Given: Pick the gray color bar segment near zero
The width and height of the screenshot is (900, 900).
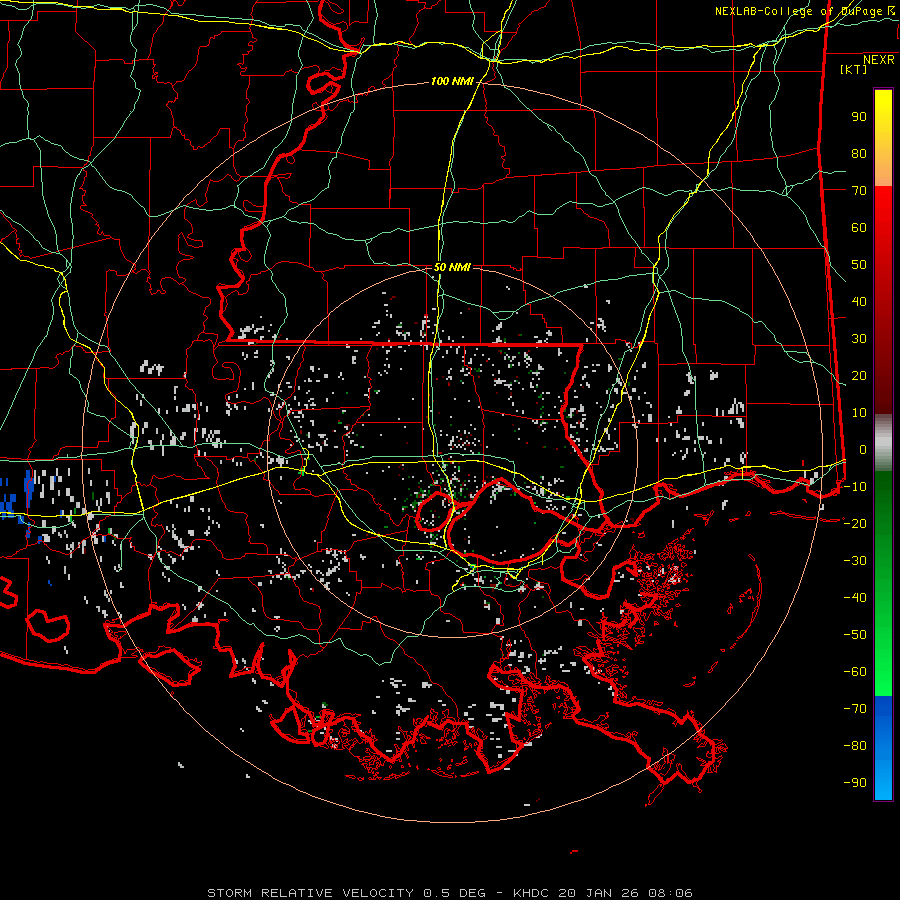Looking at the screenshot, I should [883, 443].
